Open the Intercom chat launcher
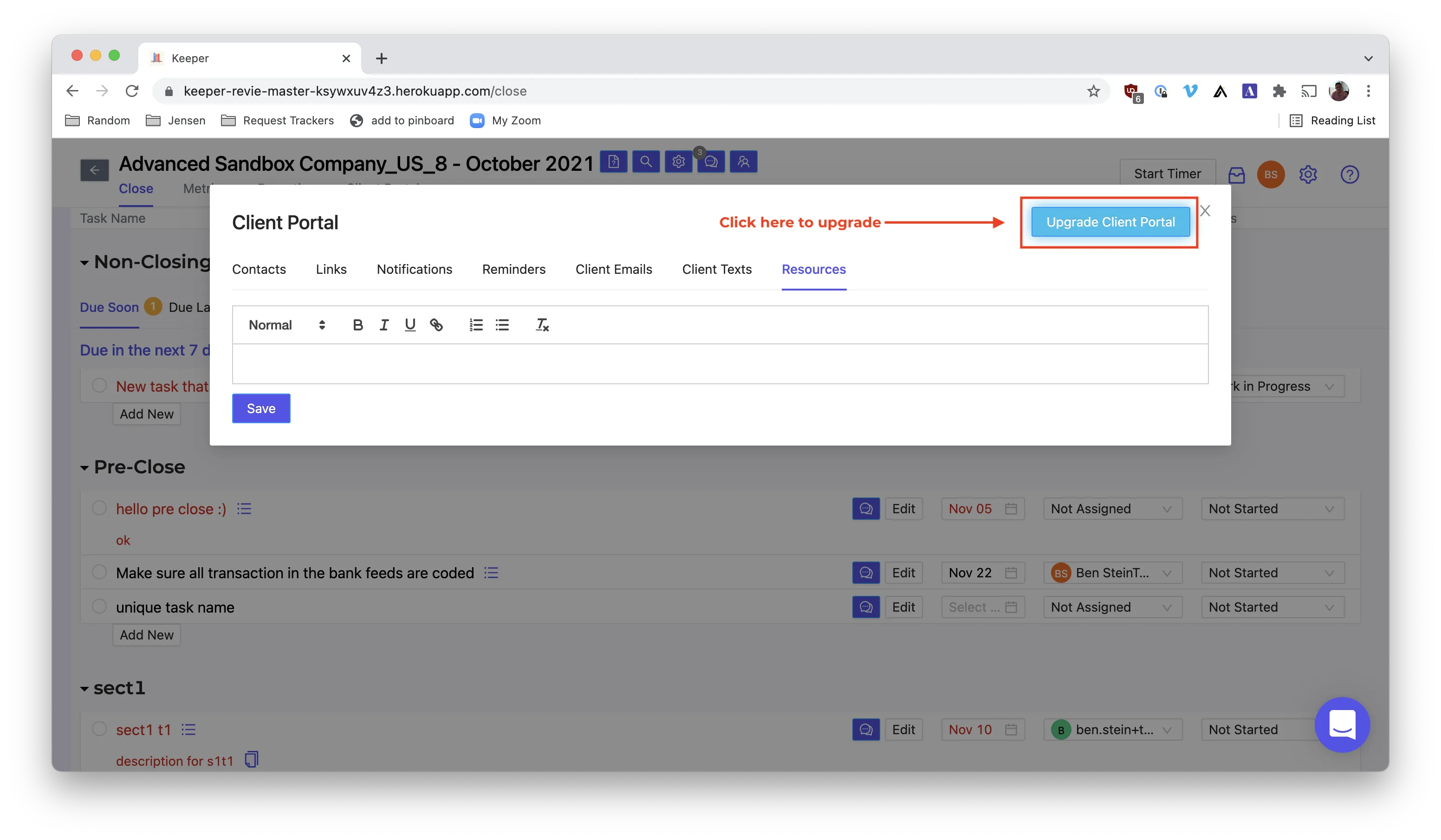Image resolution: width=1441 pixels, height=840 pixels. (1342, 724)
